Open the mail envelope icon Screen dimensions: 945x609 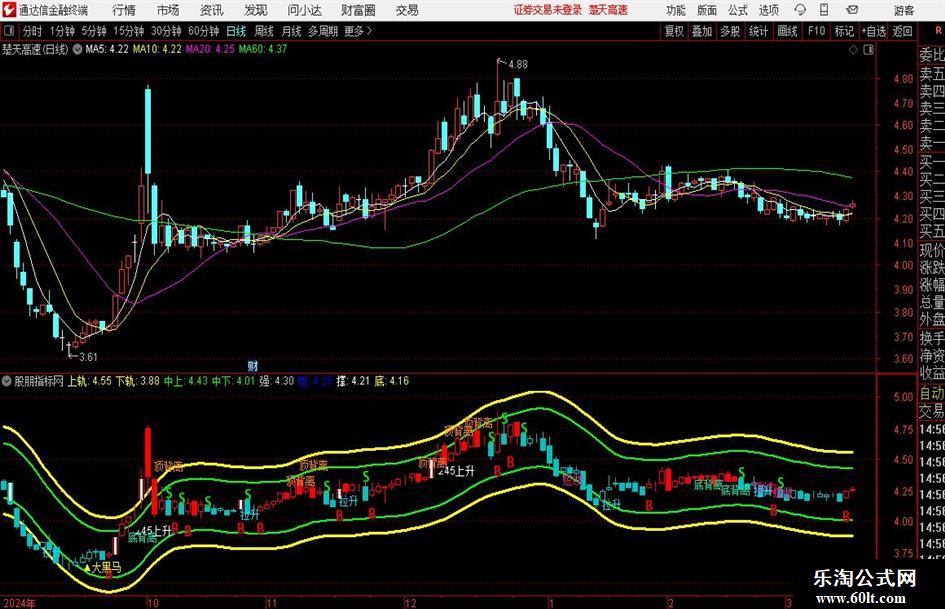(x=852, y=10)
